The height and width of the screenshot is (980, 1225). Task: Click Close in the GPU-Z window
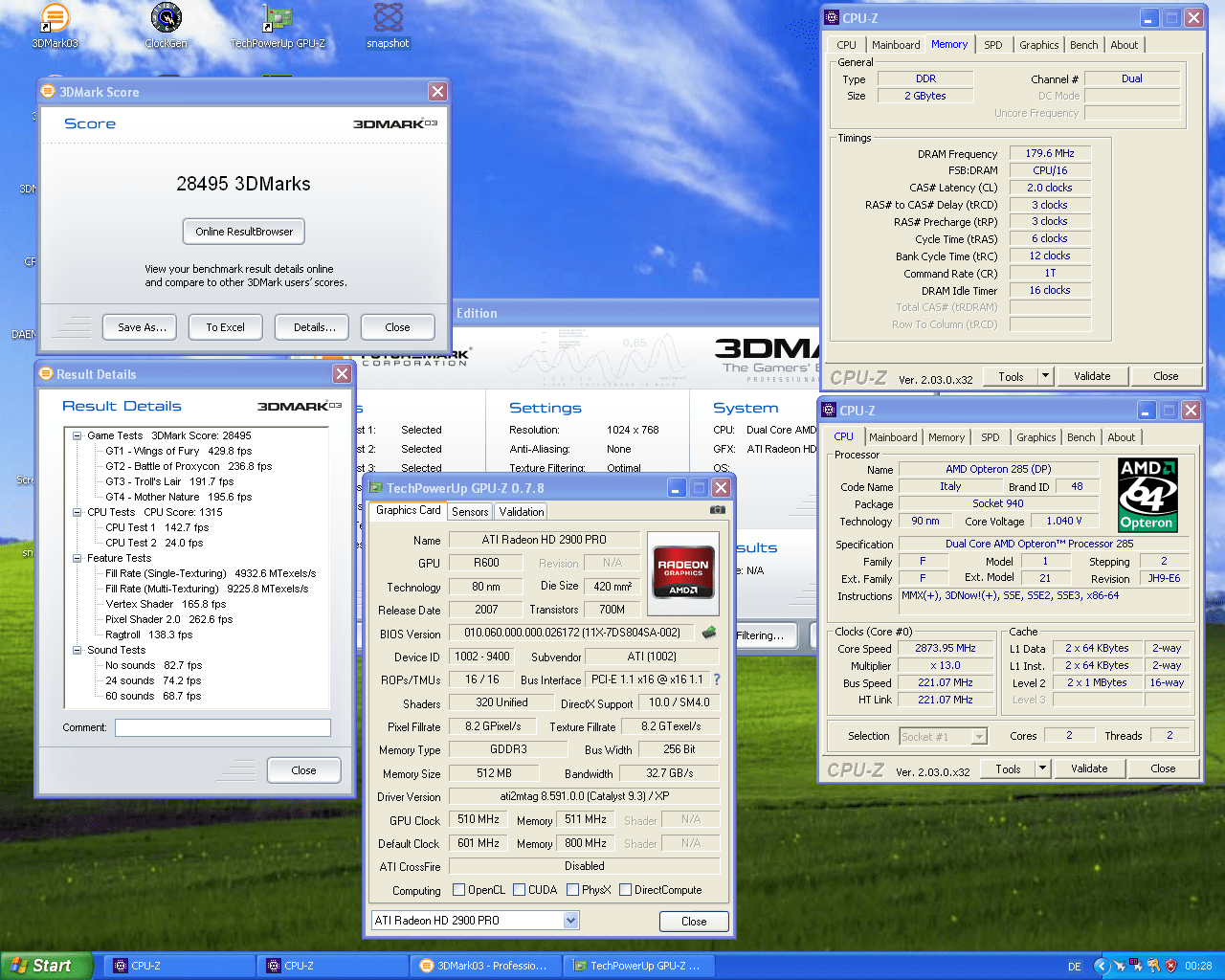[694, 922]
